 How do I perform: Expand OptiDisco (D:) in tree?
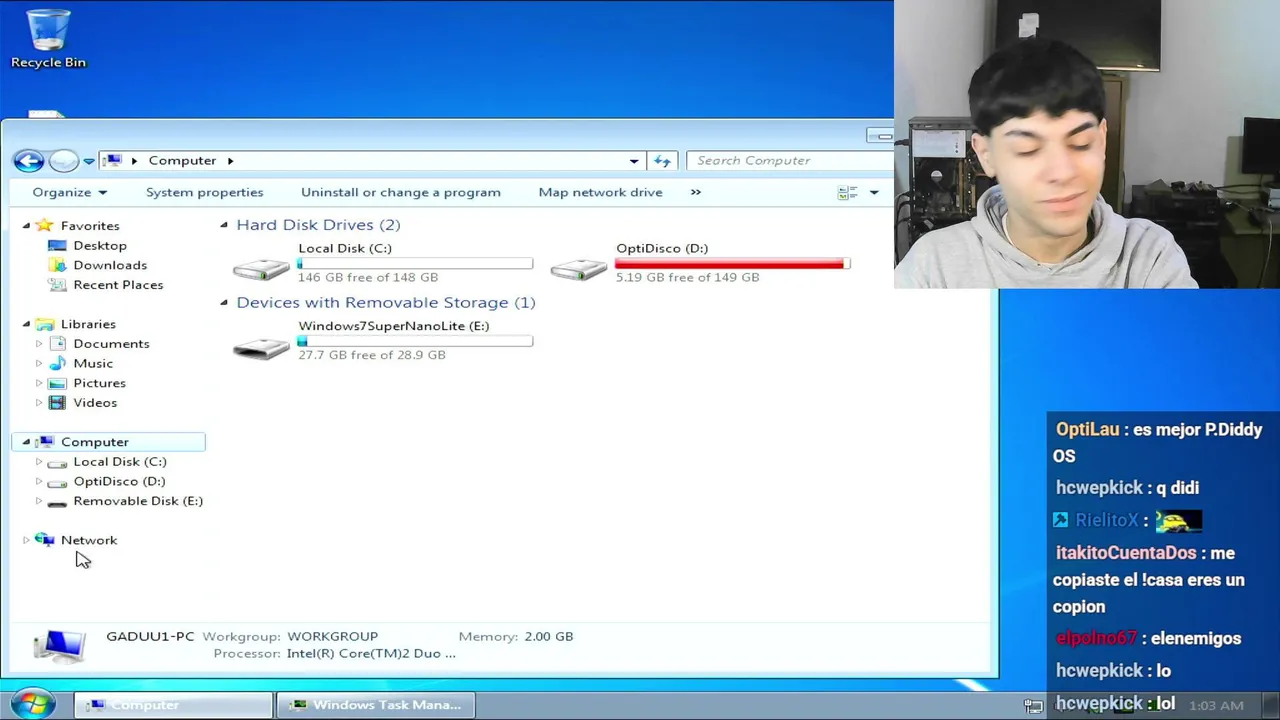click(39, 481)
